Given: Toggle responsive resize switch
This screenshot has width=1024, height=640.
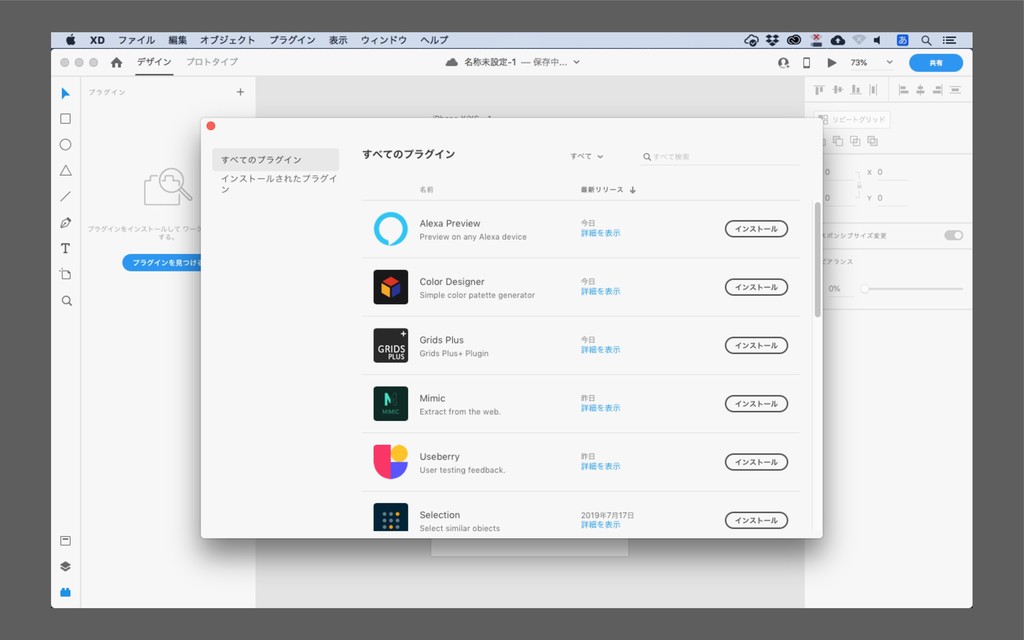Looking at the screenshot, I should 953,235.
